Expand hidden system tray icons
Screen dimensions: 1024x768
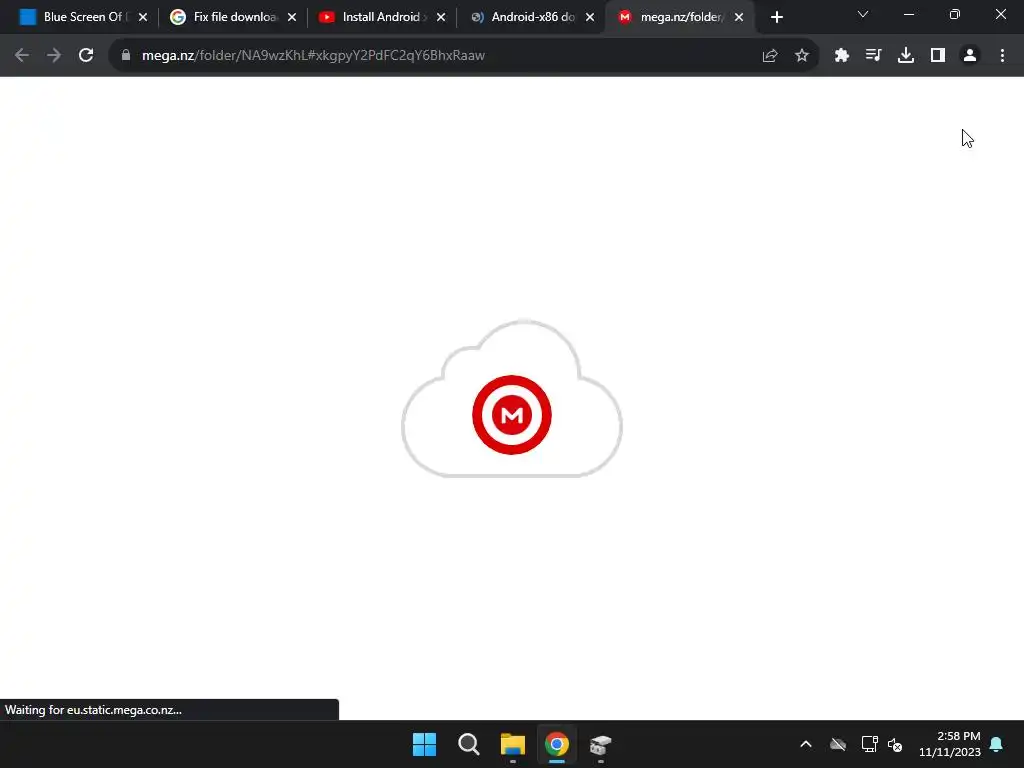click(806, 744)
